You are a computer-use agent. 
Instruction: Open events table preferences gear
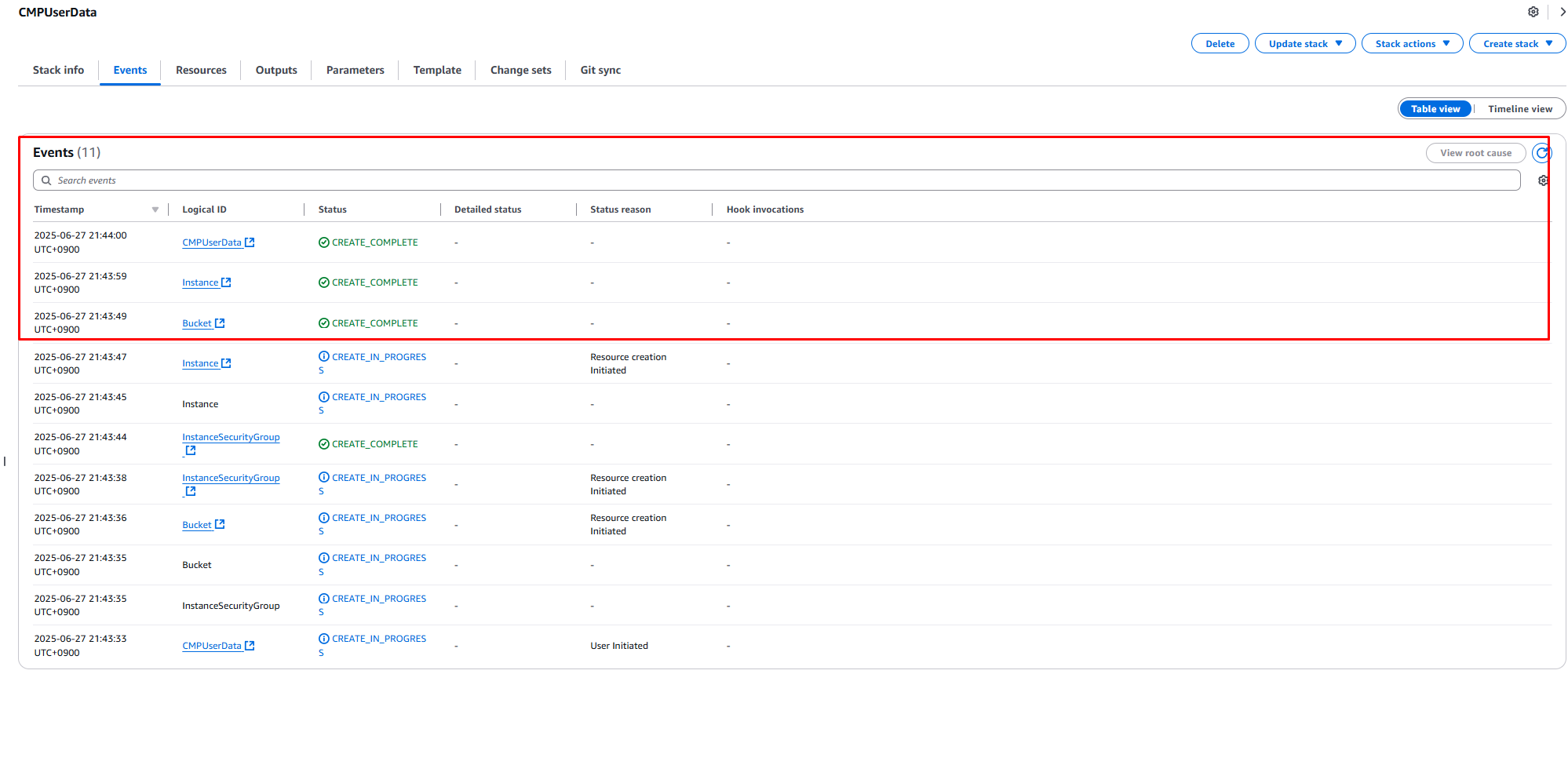tap(1543, 180)
